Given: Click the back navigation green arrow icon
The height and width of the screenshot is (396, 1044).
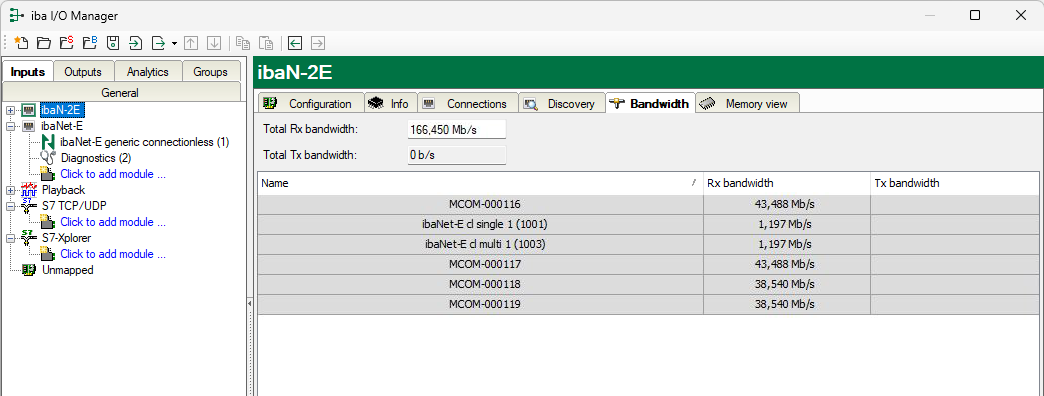Looking at the screenshot, I should (295, 43).
